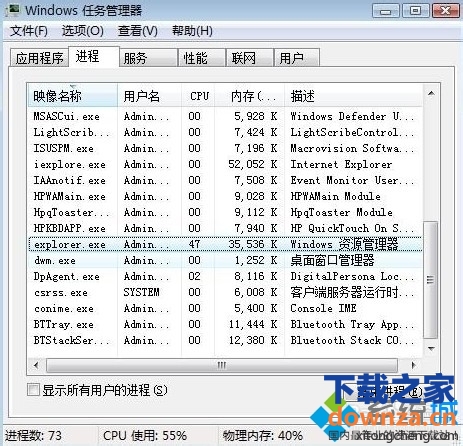Click the 物理内存: 40% status entry
463x446 pixels.
pyautogui.click(x=262, y=435)
